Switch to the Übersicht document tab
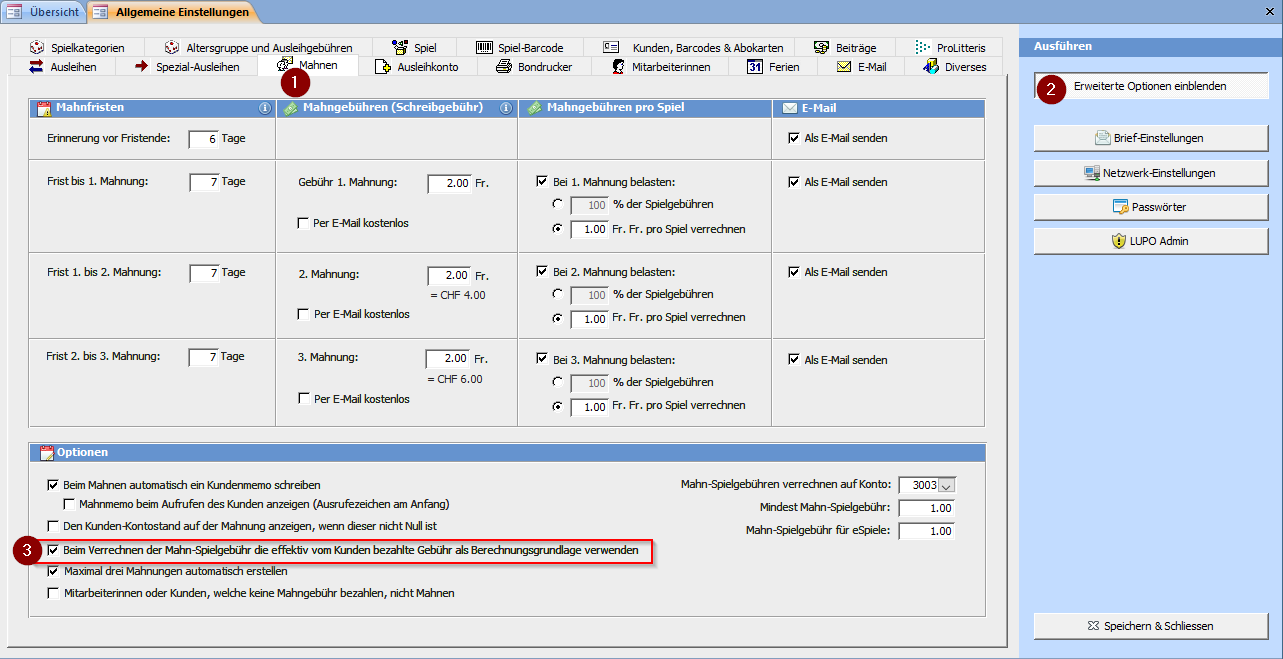This screenshot has width=1283, height=659. coord(43,12)
